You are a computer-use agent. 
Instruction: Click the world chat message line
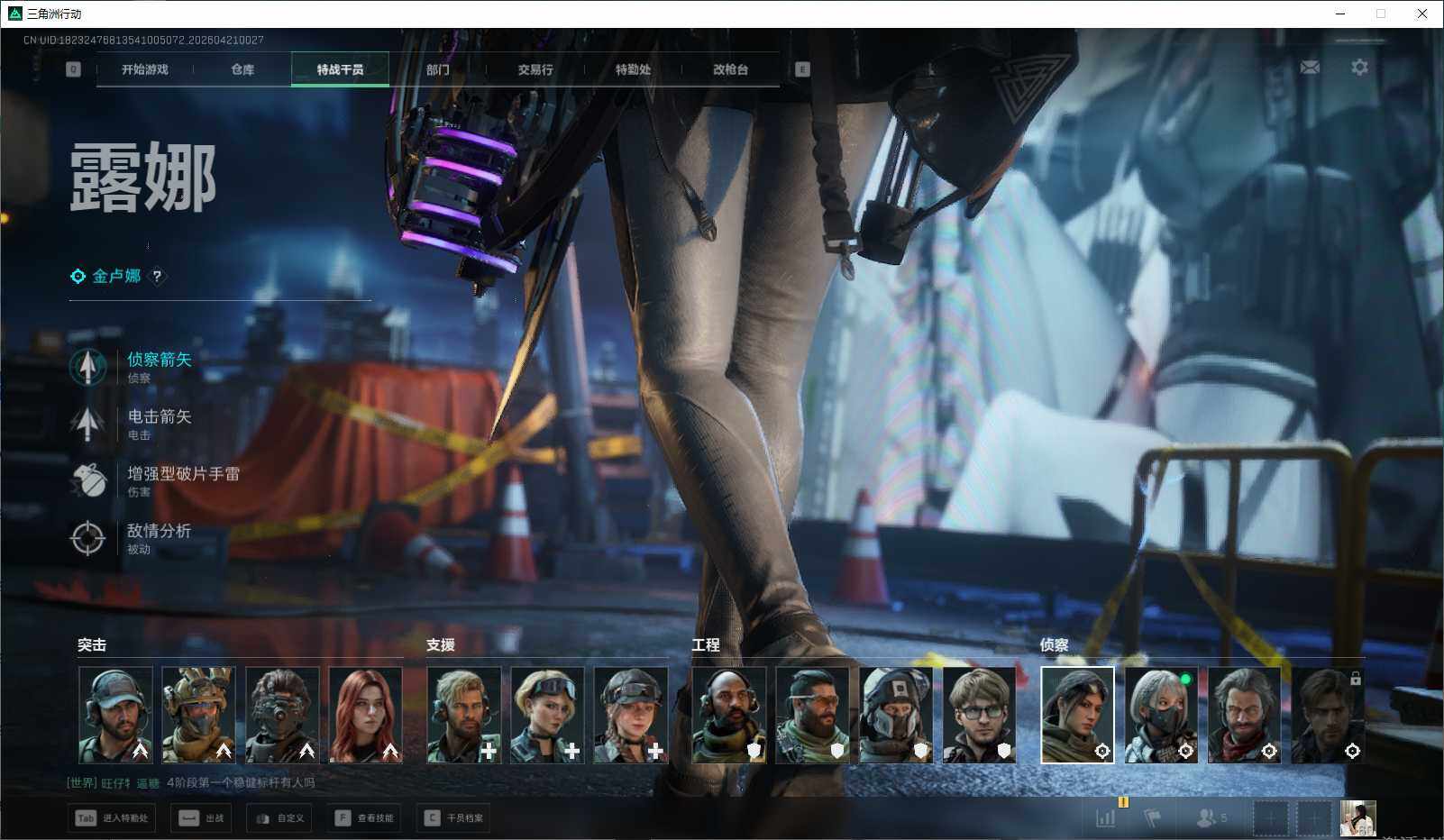click(x=191, y=782)
